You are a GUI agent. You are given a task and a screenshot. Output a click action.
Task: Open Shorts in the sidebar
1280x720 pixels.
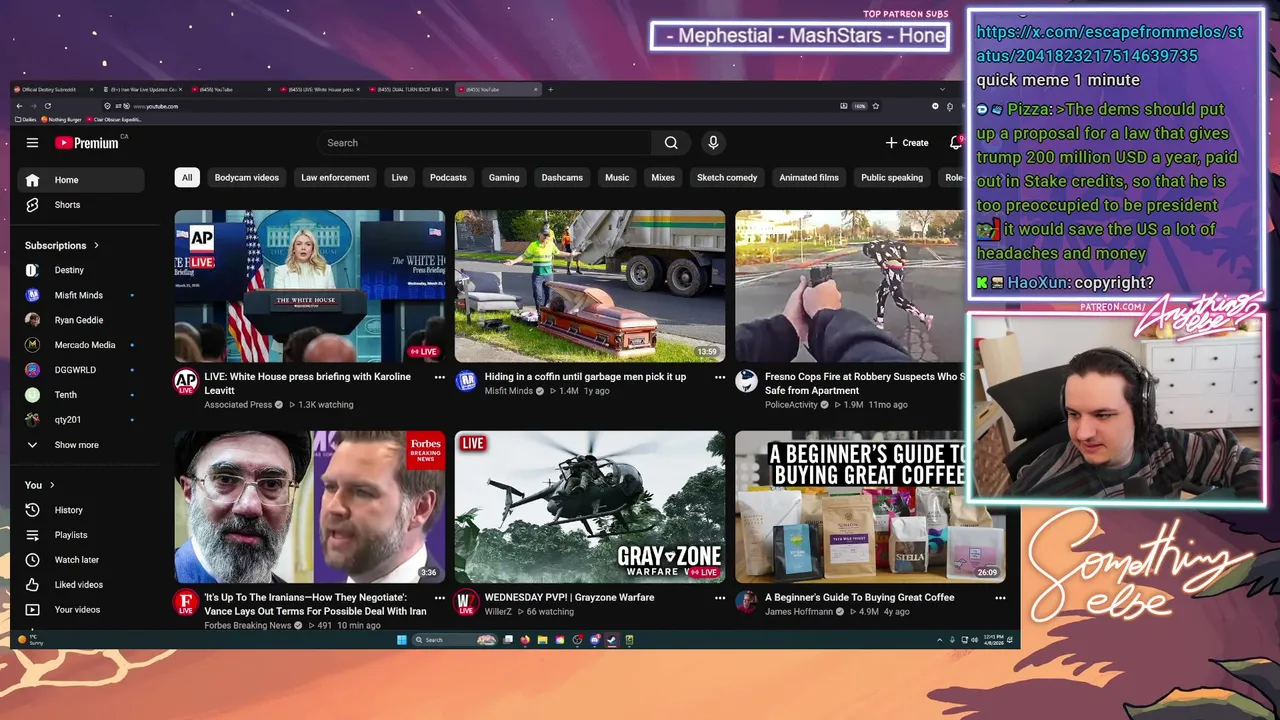coord(81,205)
